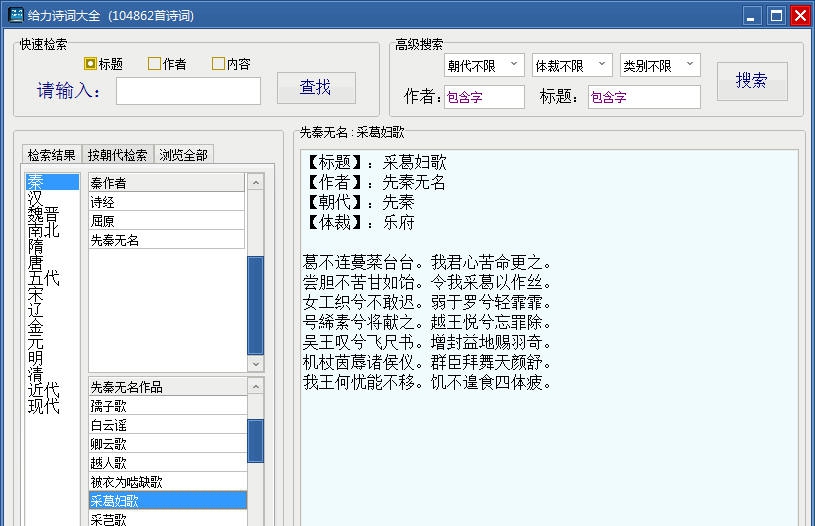Click the app icon in title bar

click(16, 15)
